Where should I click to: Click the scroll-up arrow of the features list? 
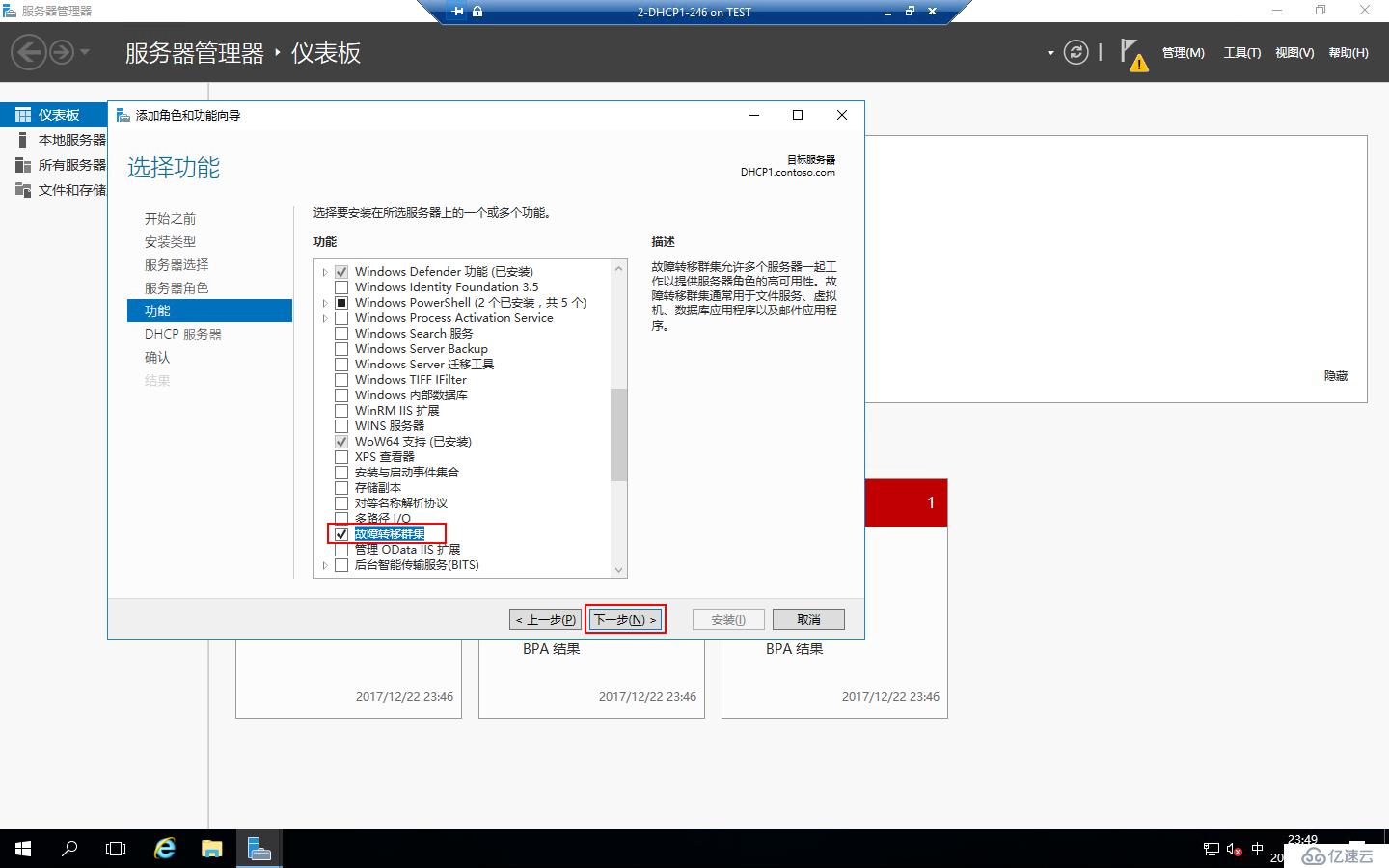tap(619, 269)
